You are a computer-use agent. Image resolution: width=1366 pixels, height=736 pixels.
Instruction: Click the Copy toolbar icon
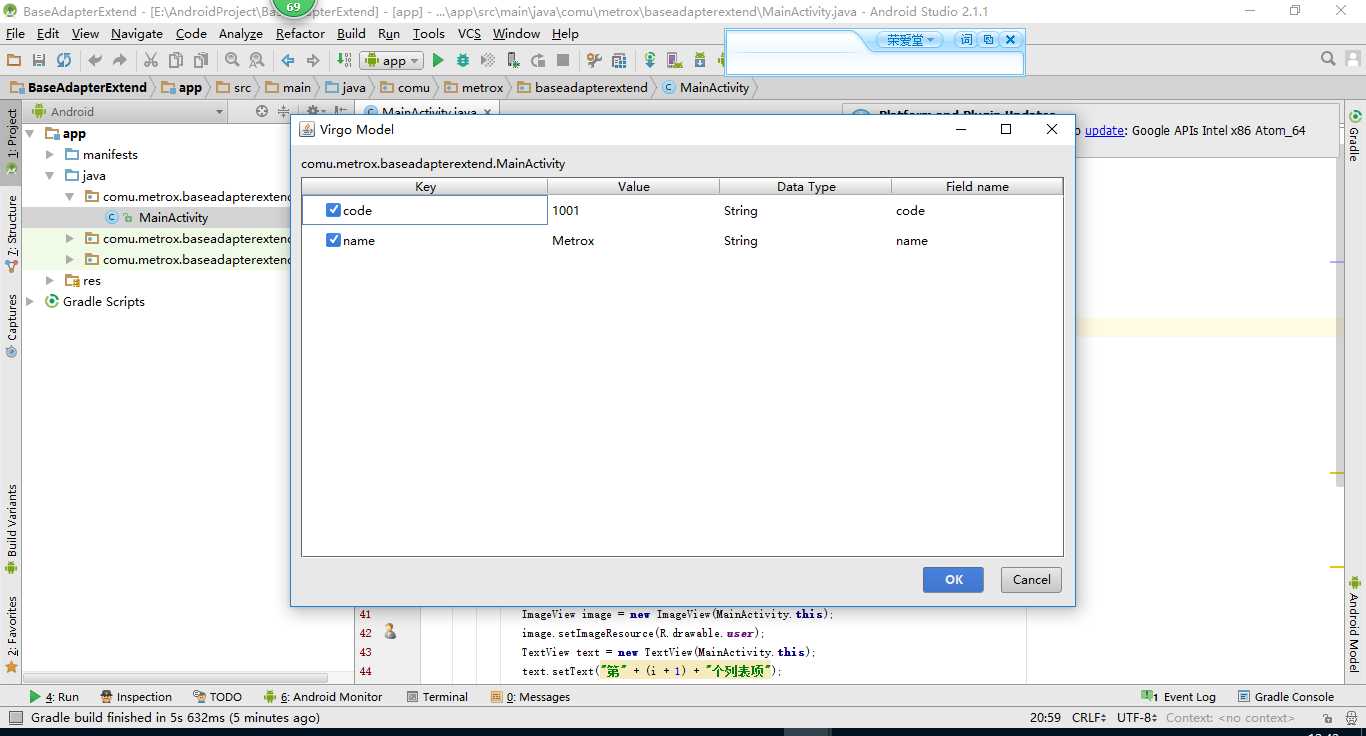coord(176,60)
